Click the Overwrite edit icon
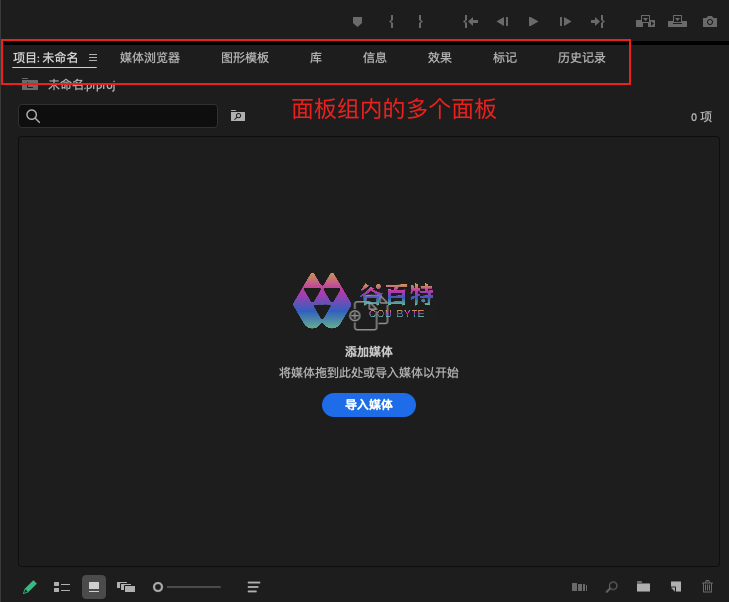Image resolution: width=729 pixels, height=602 pixels. 677,21
